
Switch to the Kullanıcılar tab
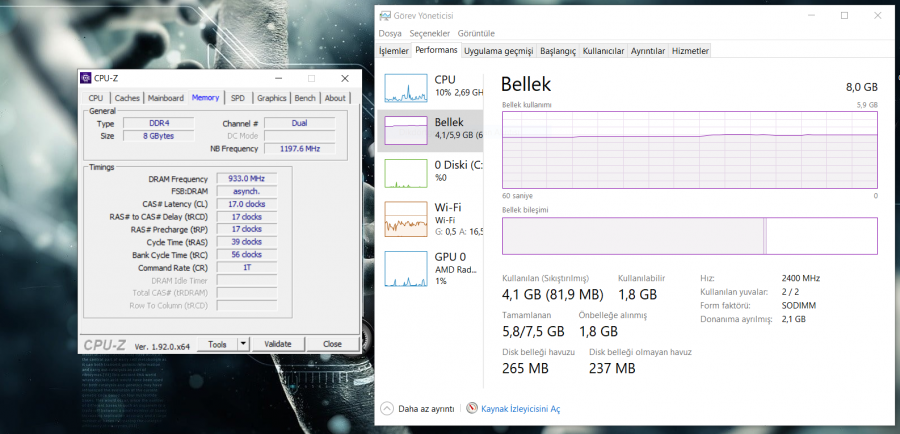pos(603,51)
